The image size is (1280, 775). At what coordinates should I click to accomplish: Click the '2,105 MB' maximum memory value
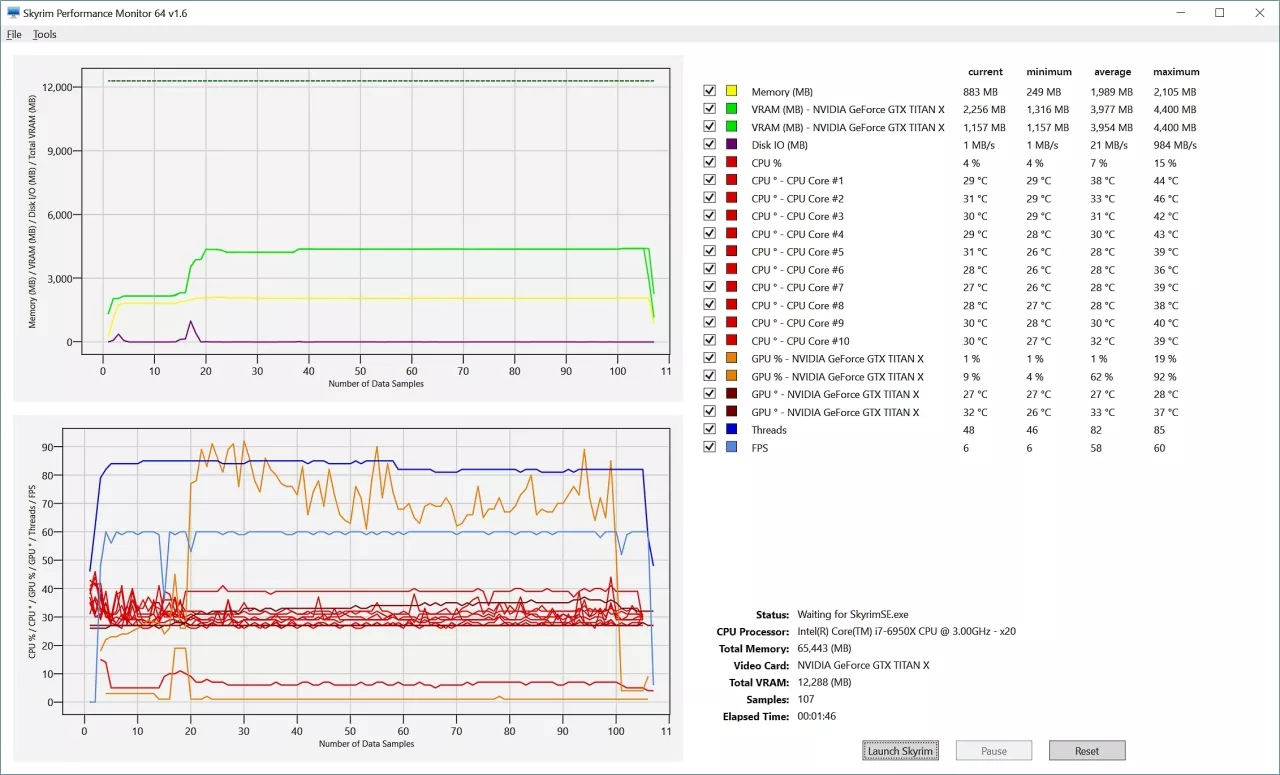click(x=1174, y=92)
